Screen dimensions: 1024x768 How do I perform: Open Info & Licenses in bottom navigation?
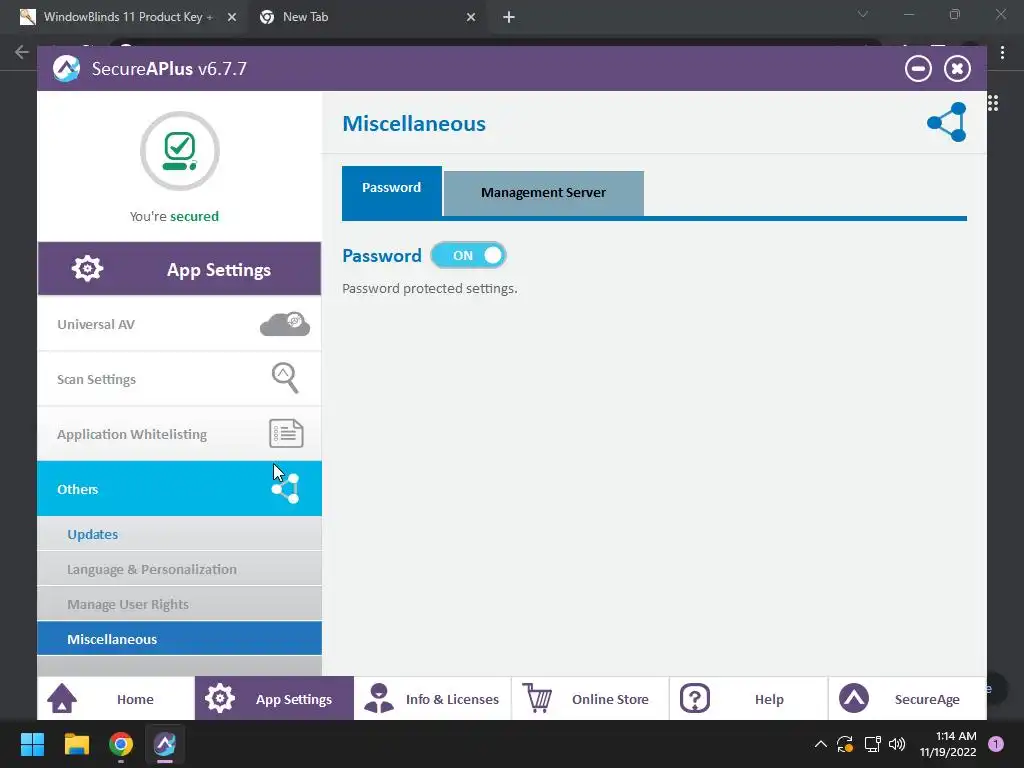click(432, 699)
